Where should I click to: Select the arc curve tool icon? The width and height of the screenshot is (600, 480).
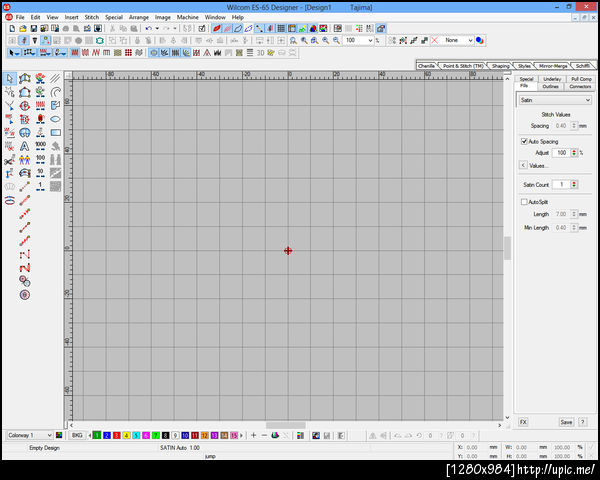click(55, 92)
